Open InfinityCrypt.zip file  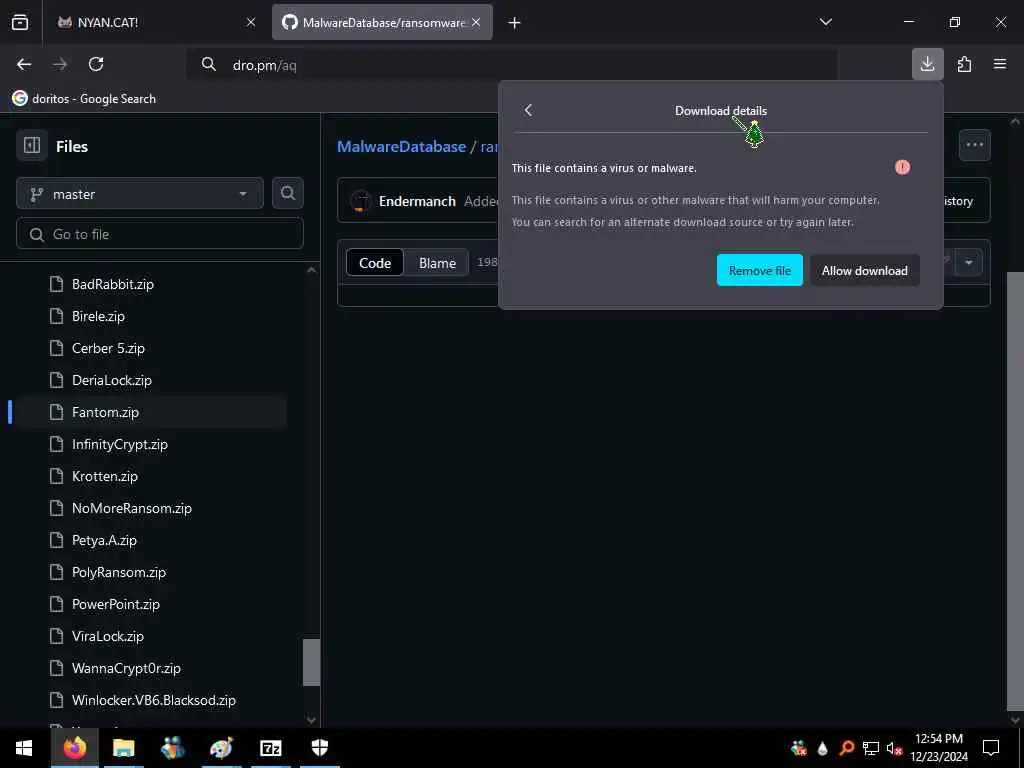pyautogui.click(x=120, y=444)
